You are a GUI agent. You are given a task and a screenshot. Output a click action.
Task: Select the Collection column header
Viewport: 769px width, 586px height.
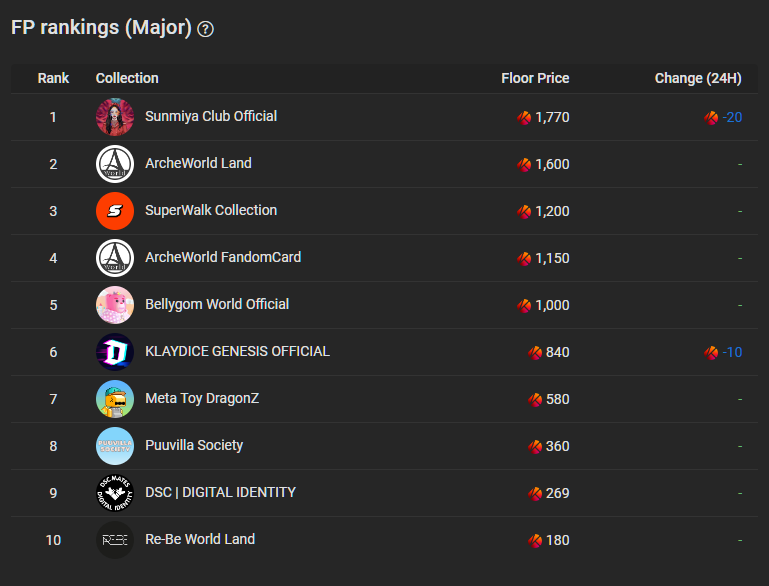(x=127, y=78)
